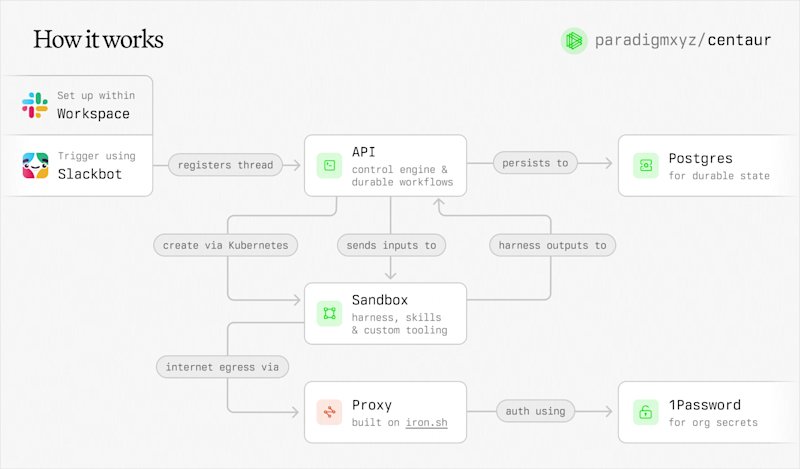Click the green centaur logo icon

[x=574, y=40]
